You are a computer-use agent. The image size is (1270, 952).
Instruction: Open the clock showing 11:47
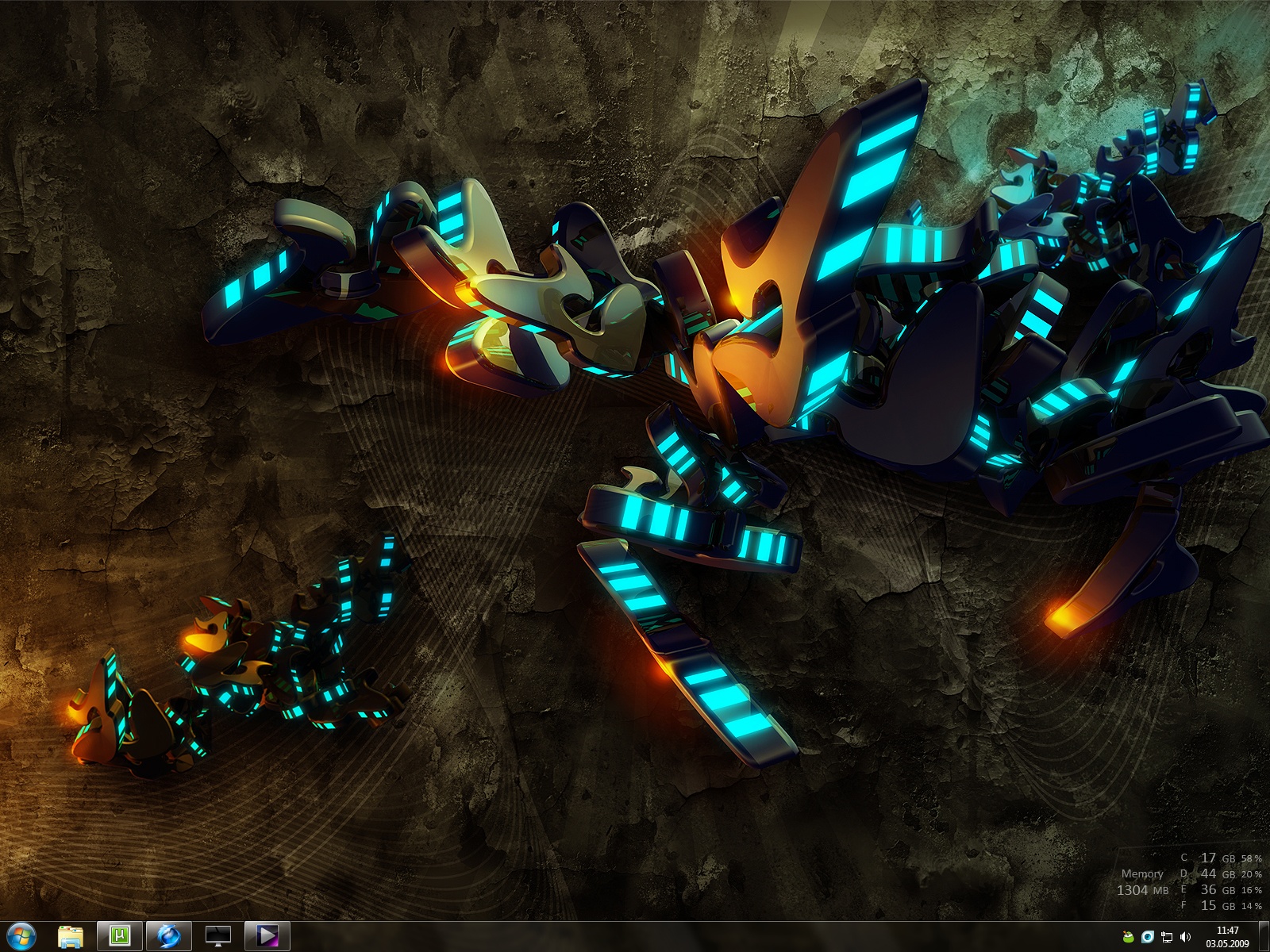[x=1227, y=937]
